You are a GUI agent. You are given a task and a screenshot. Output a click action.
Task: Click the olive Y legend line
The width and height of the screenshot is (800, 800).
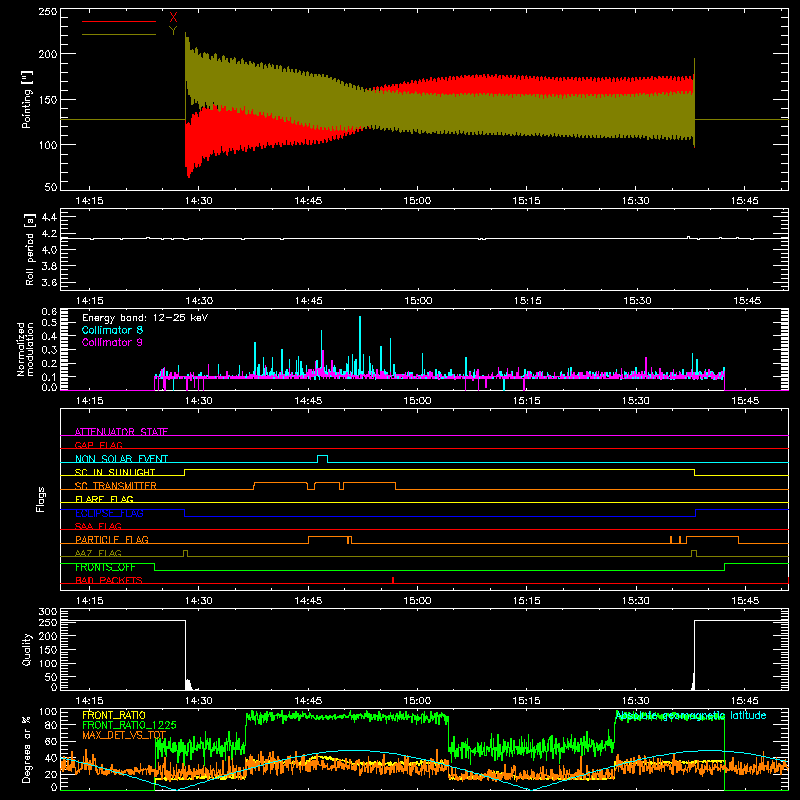click(x=119, y=34)
